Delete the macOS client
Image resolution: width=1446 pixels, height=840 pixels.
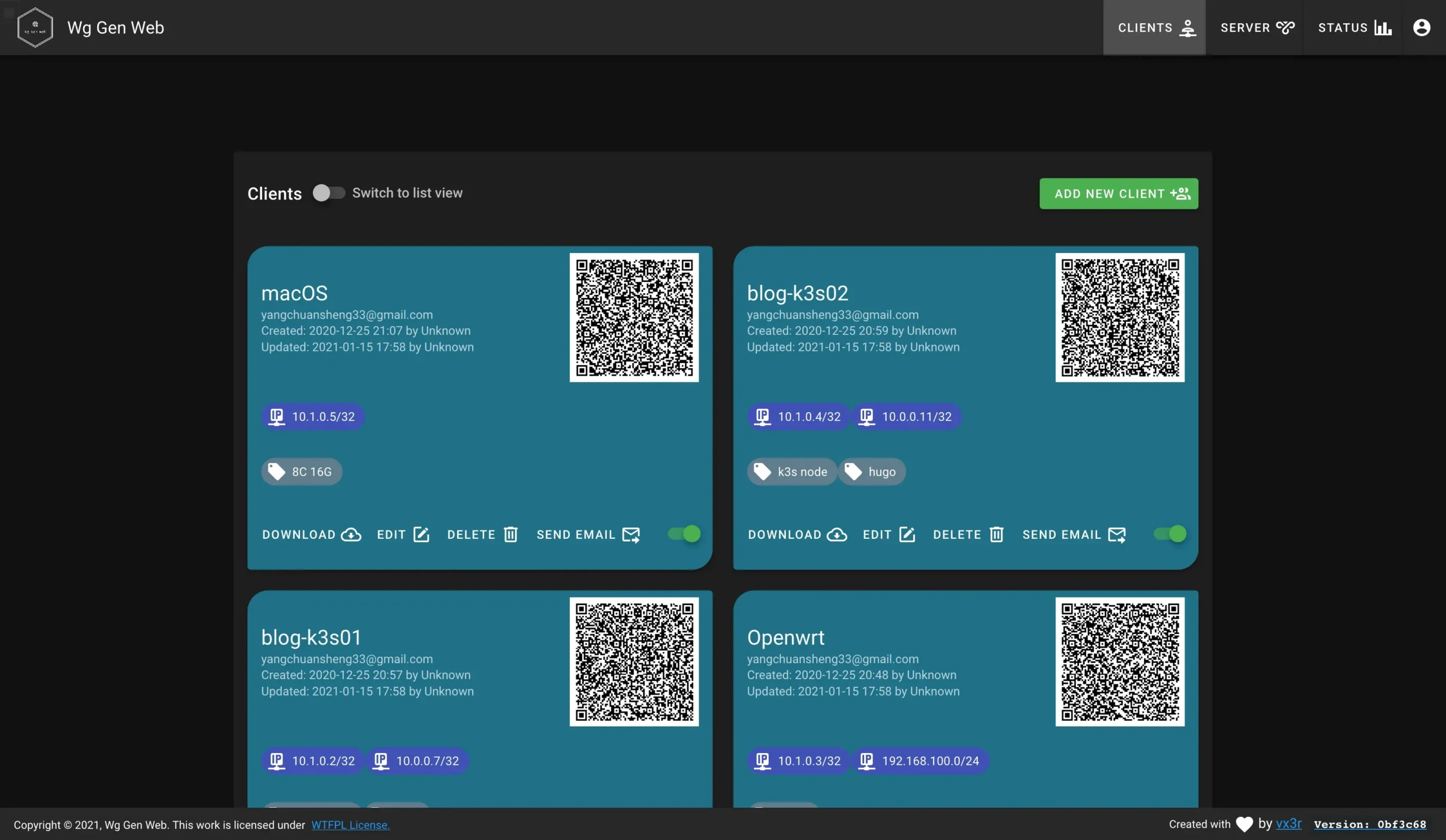482,534
